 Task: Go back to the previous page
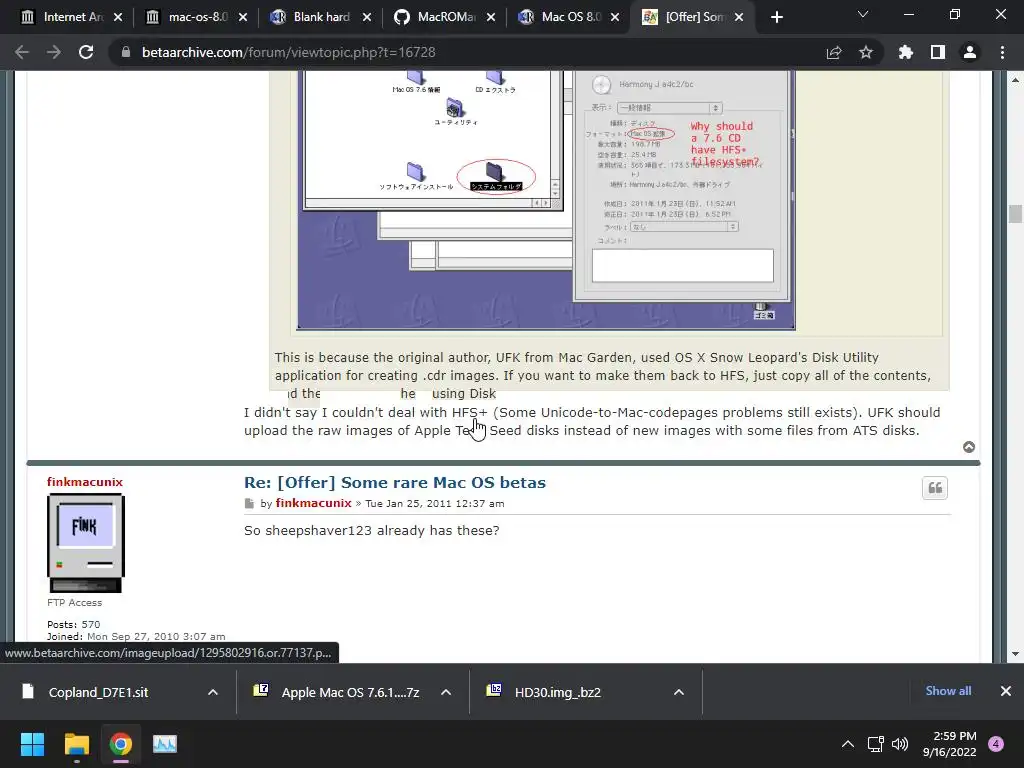coord(22,52)
